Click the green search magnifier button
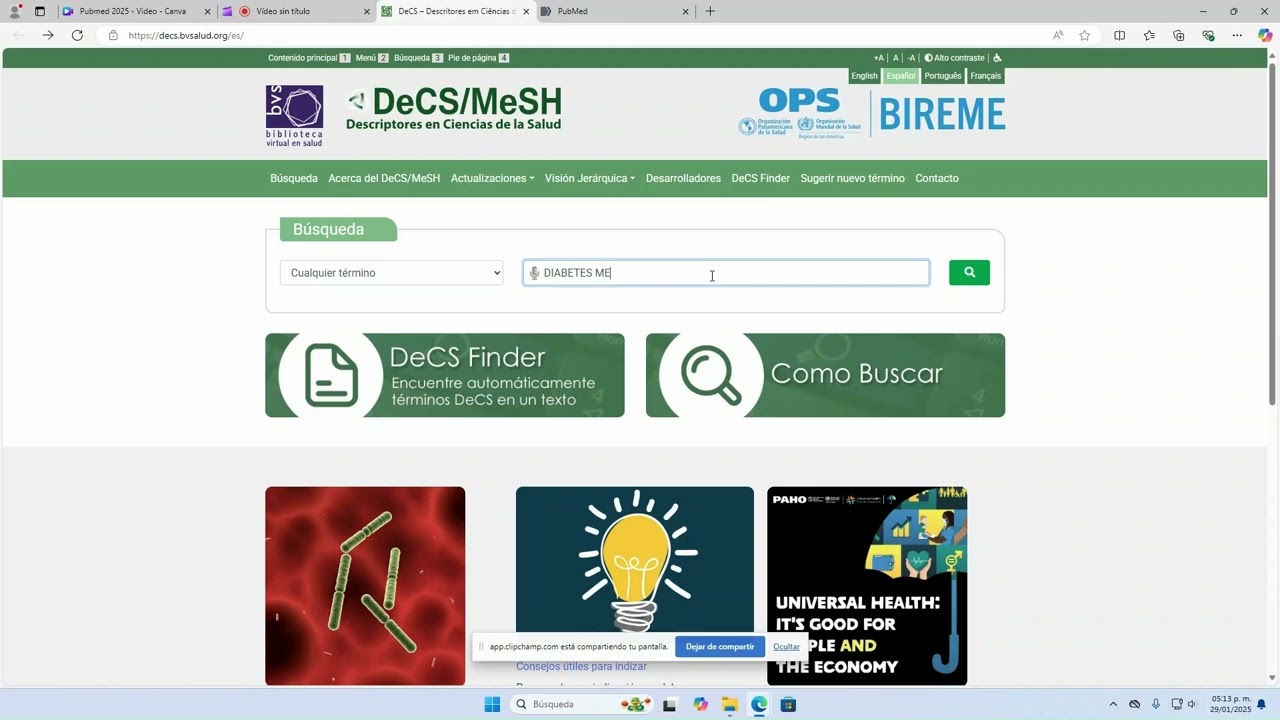This screenshot has width=1280, height=720. point(969,272)
